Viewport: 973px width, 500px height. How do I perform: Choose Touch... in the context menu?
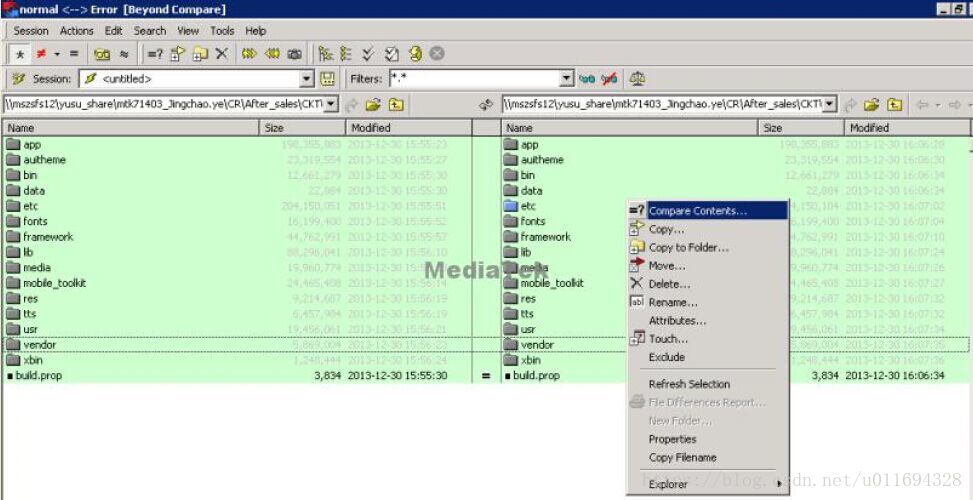[708, 339]
